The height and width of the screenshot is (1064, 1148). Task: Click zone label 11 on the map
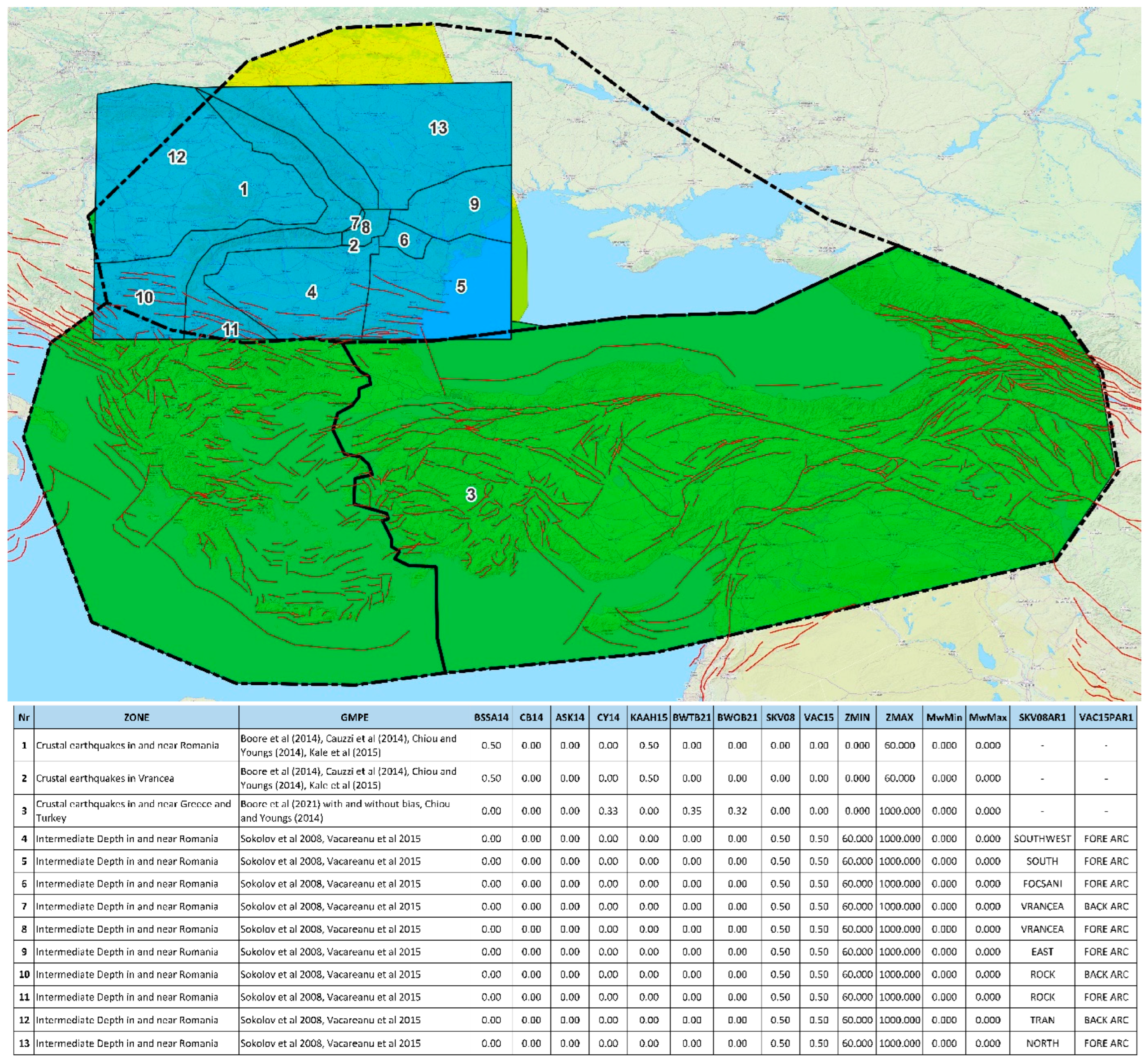(x=230, y=329)
